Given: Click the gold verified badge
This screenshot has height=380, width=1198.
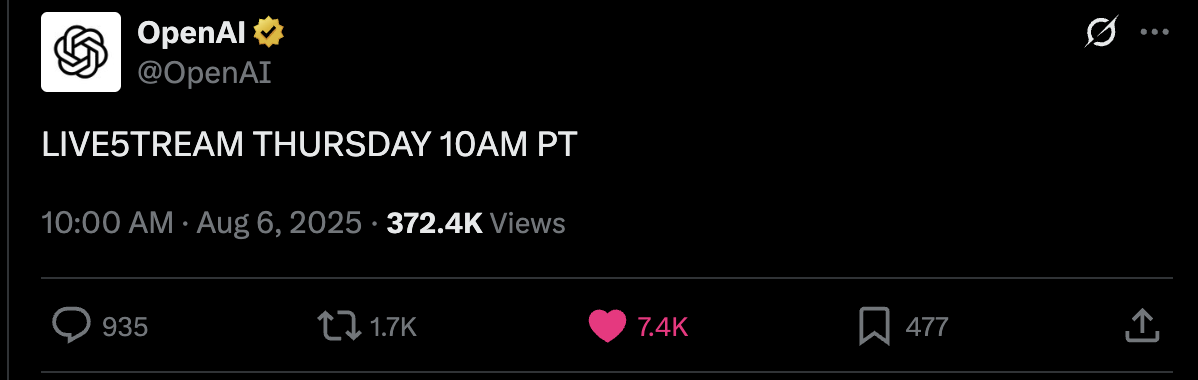Looking at the screenshot, I should tap(269, 34).
